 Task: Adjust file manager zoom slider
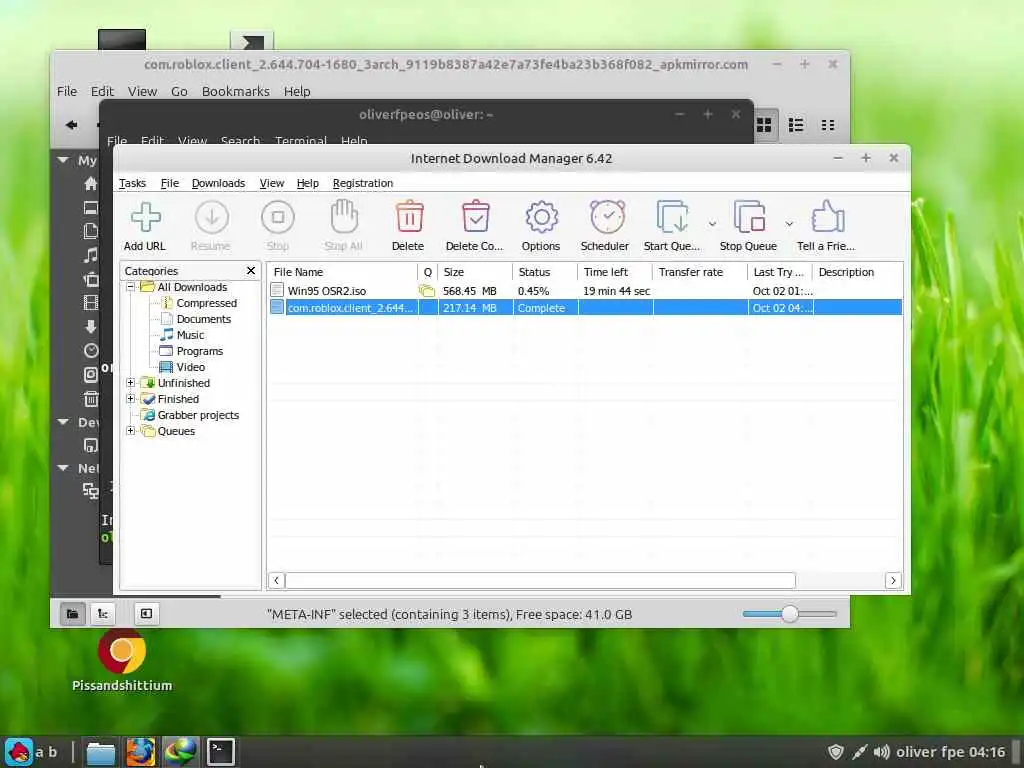pos(790,614)
